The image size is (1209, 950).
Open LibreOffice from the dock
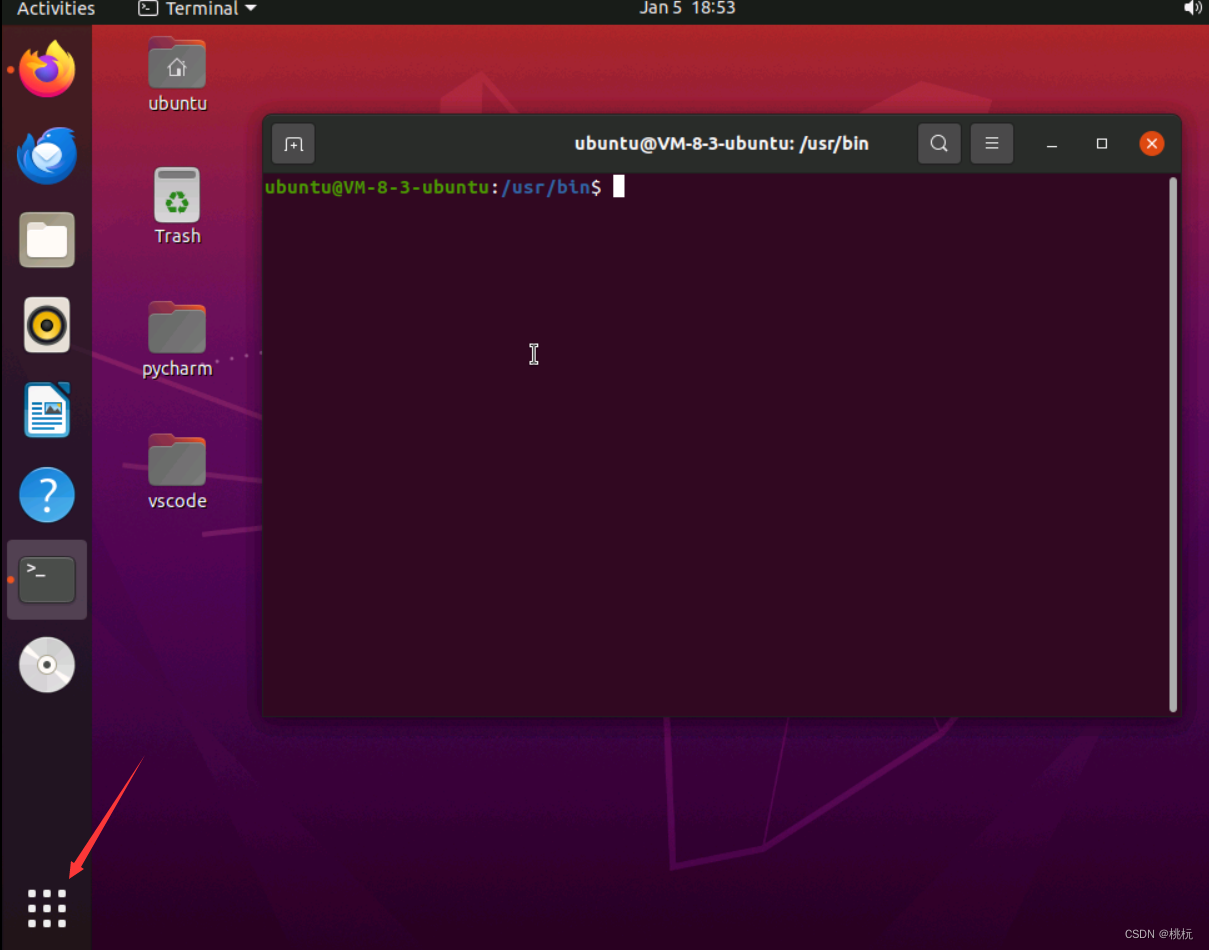click(46, 410)
